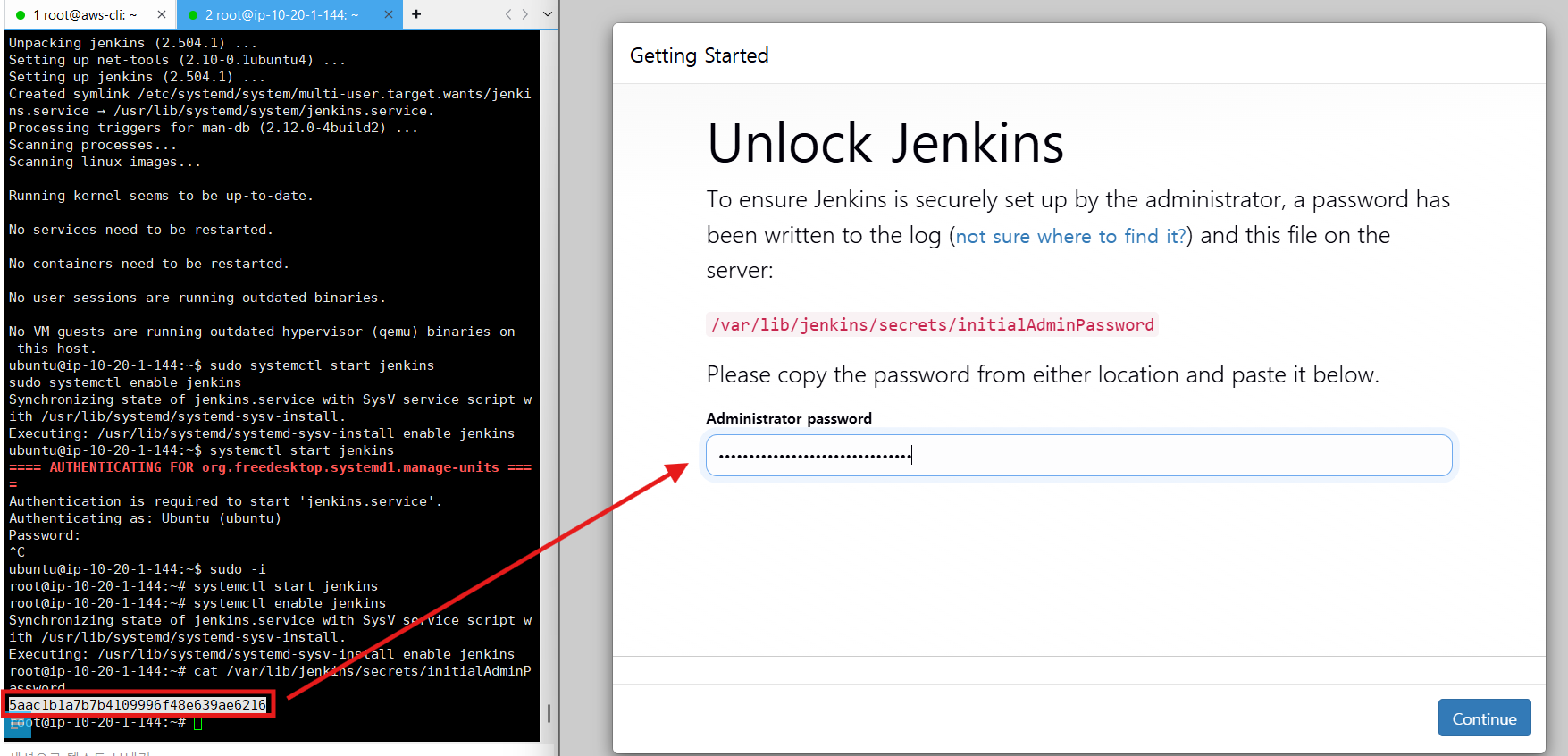Screen dimensions: 1568x756
Task: Click 'Running kernel seems to be up-to-date' line
Action: pos(161,196)
